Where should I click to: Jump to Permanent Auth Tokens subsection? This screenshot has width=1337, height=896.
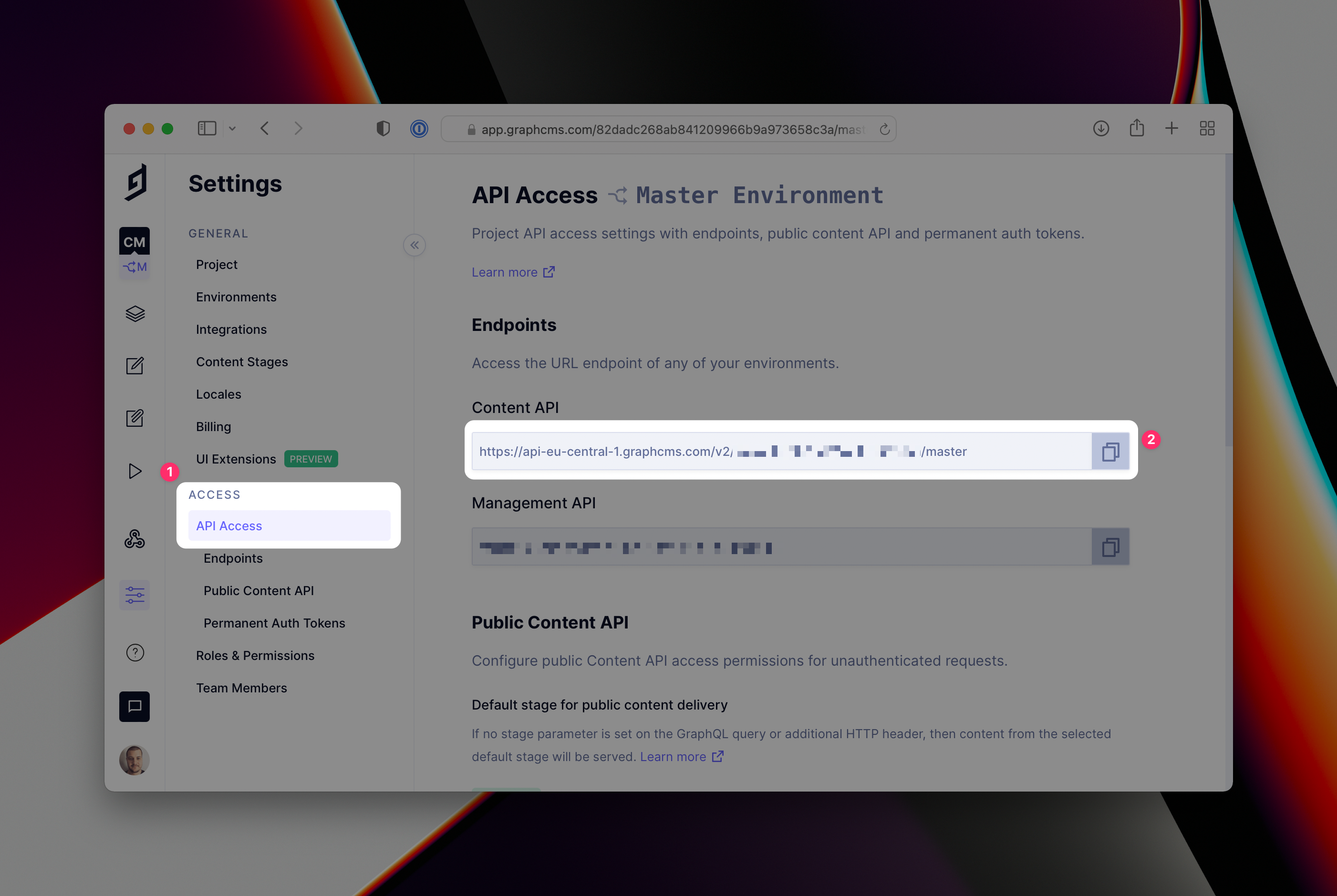(x=274, y=623)
